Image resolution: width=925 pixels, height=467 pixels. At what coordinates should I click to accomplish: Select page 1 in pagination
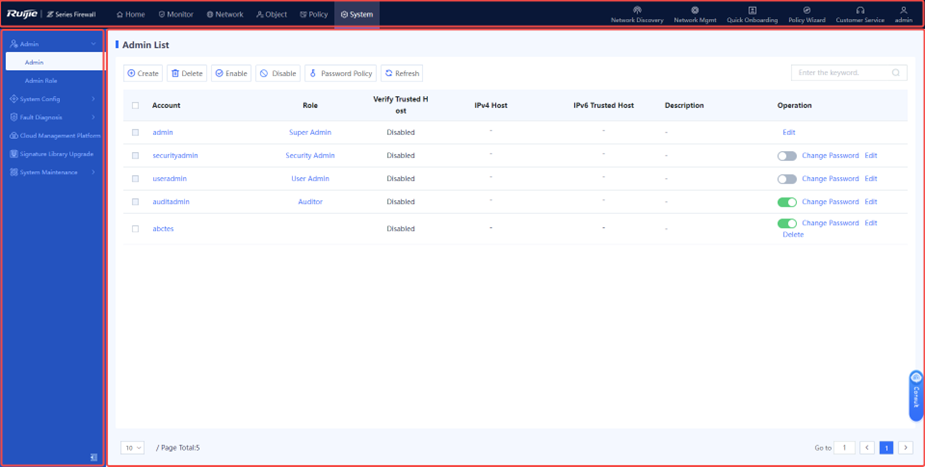click(x=886, y=448)
